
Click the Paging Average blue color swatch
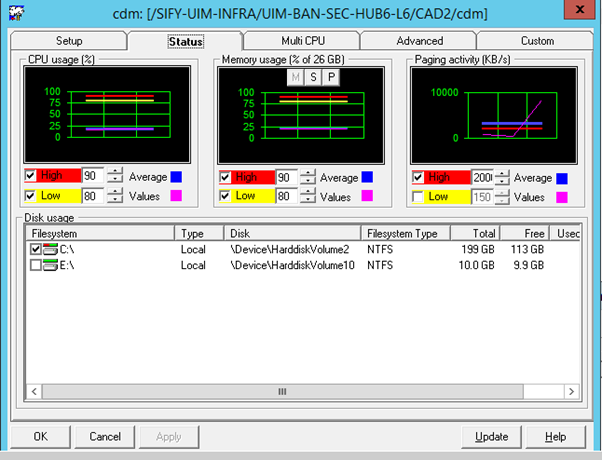pyautogui.click(x=562, y=179)
